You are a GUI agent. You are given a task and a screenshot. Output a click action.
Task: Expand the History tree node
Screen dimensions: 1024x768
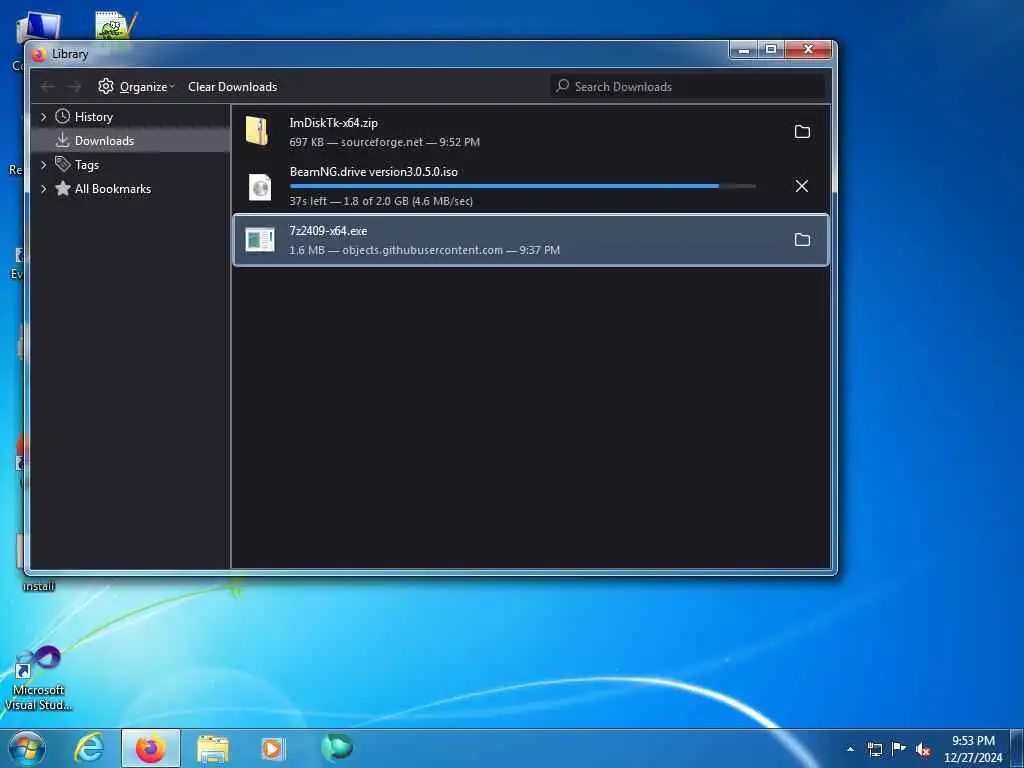click(x=44, y=117)
